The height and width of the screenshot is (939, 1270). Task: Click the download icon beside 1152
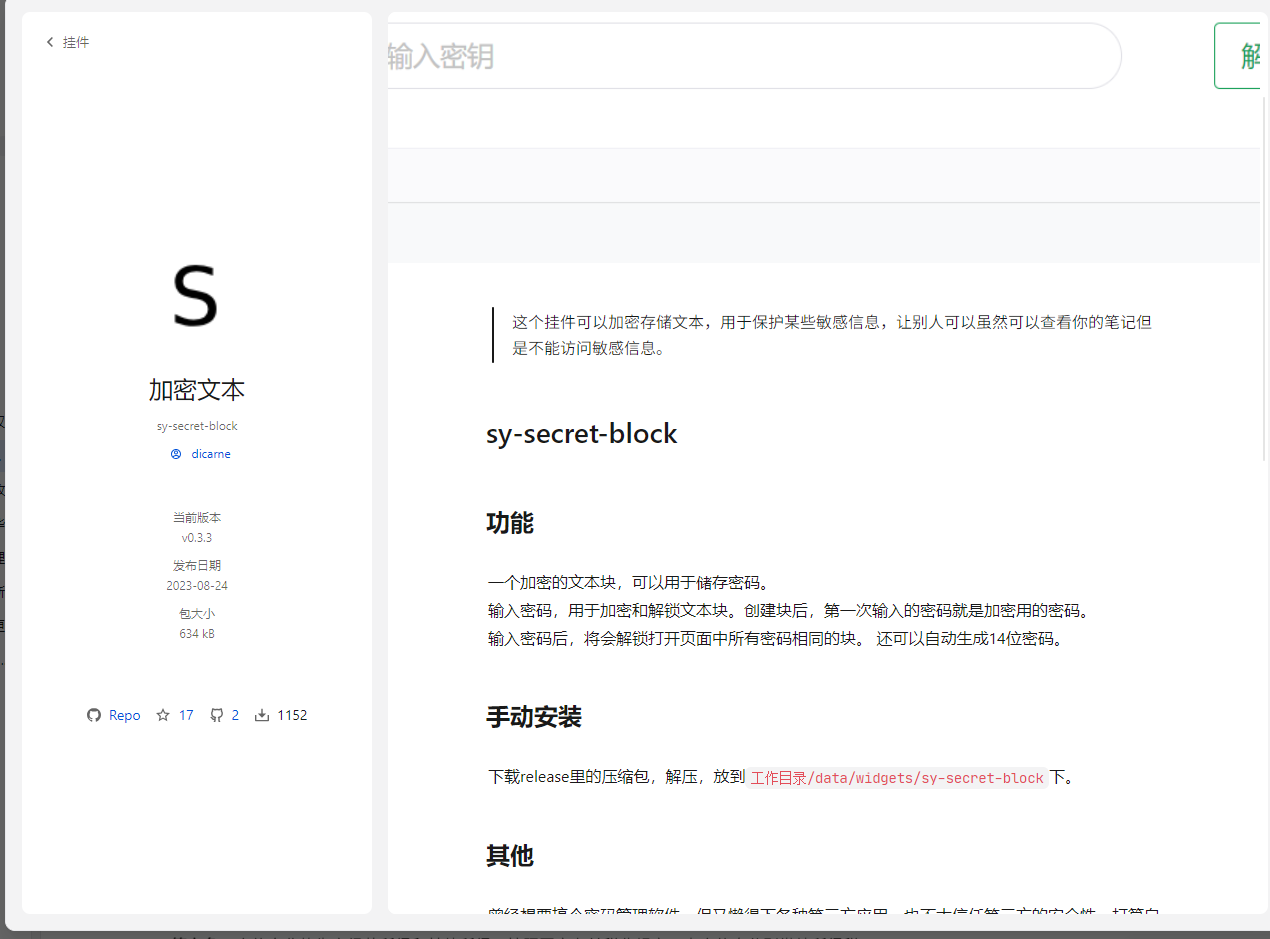tap(262, 715)
